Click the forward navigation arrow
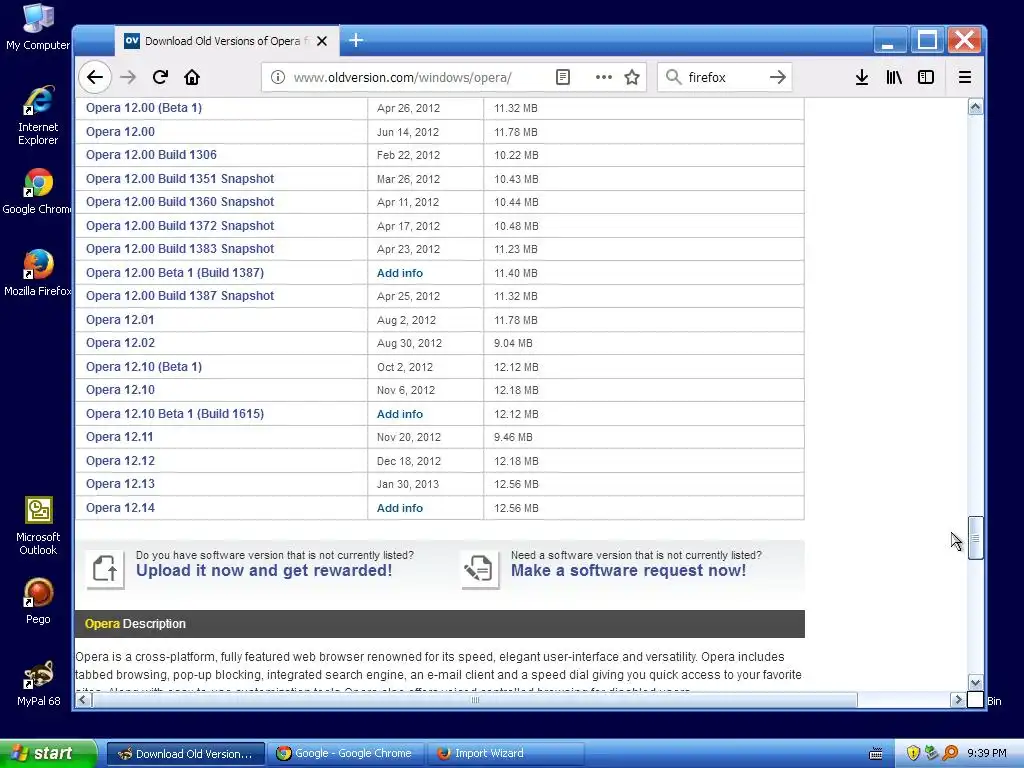 tap(128, 77)
